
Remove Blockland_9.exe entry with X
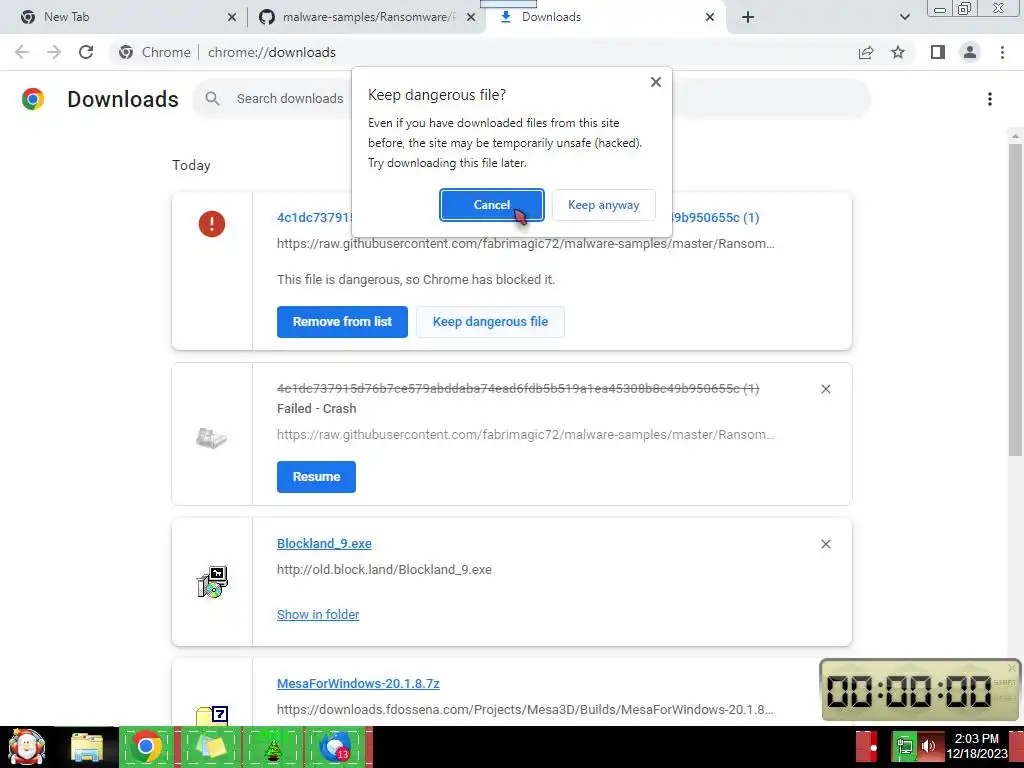[x=825, y=544]
